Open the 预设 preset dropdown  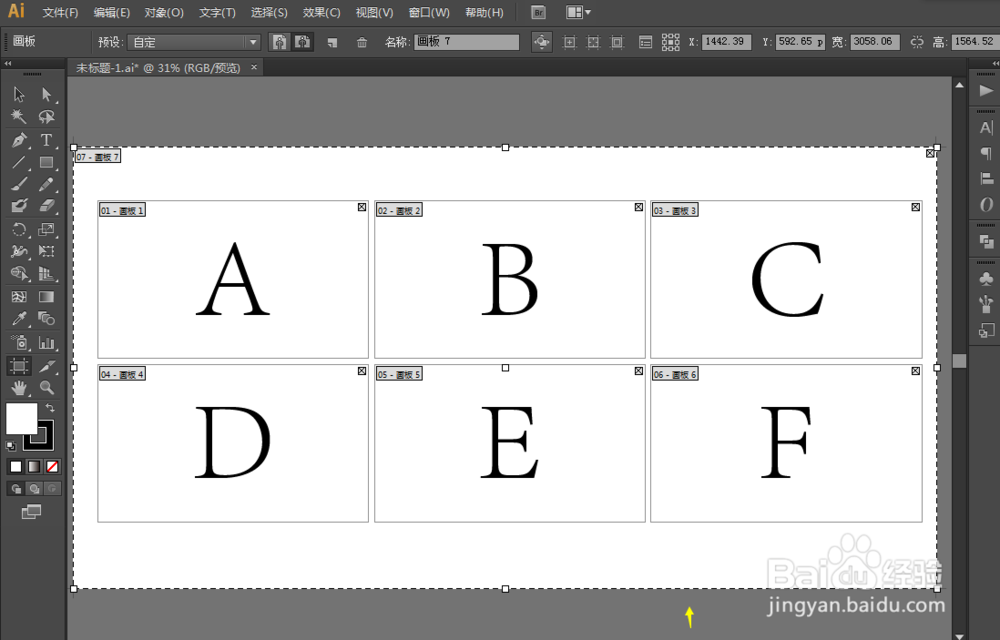coord(194,42)
